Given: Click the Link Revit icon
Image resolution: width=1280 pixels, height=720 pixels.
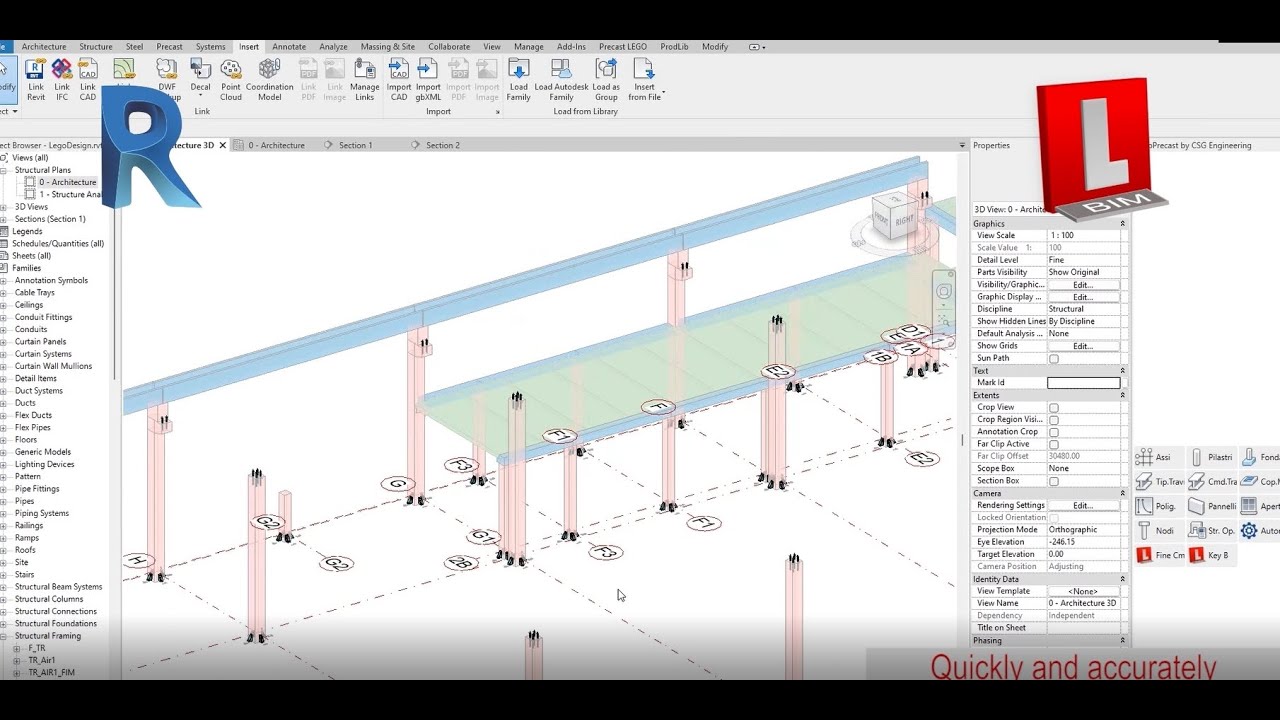Looking at the screenshot, I should click(36, 79).
